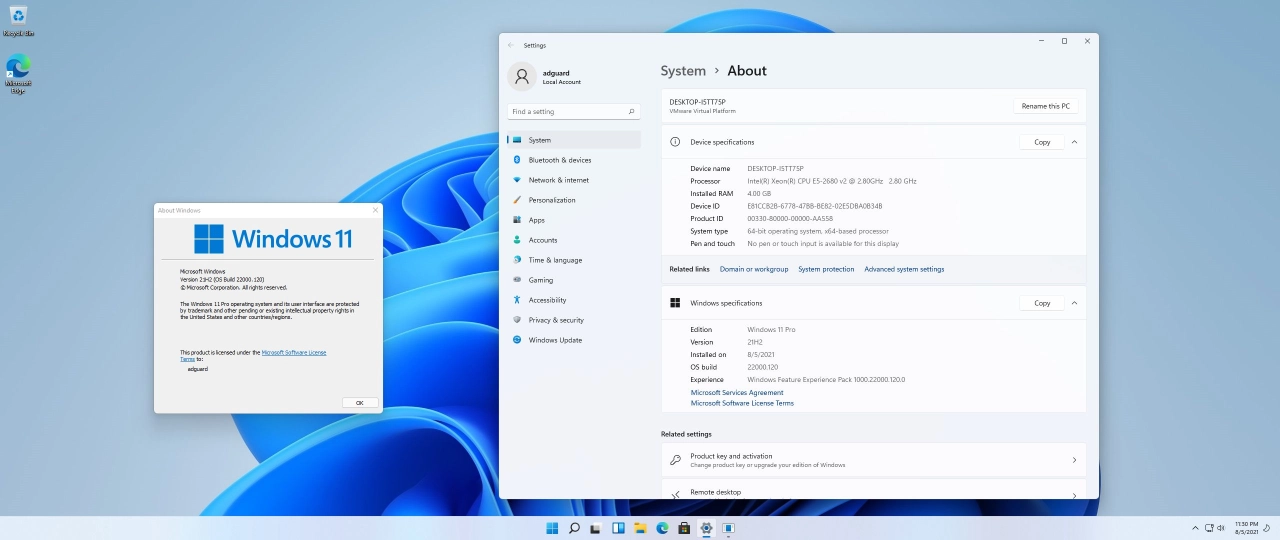Click the product key icon

676,460
